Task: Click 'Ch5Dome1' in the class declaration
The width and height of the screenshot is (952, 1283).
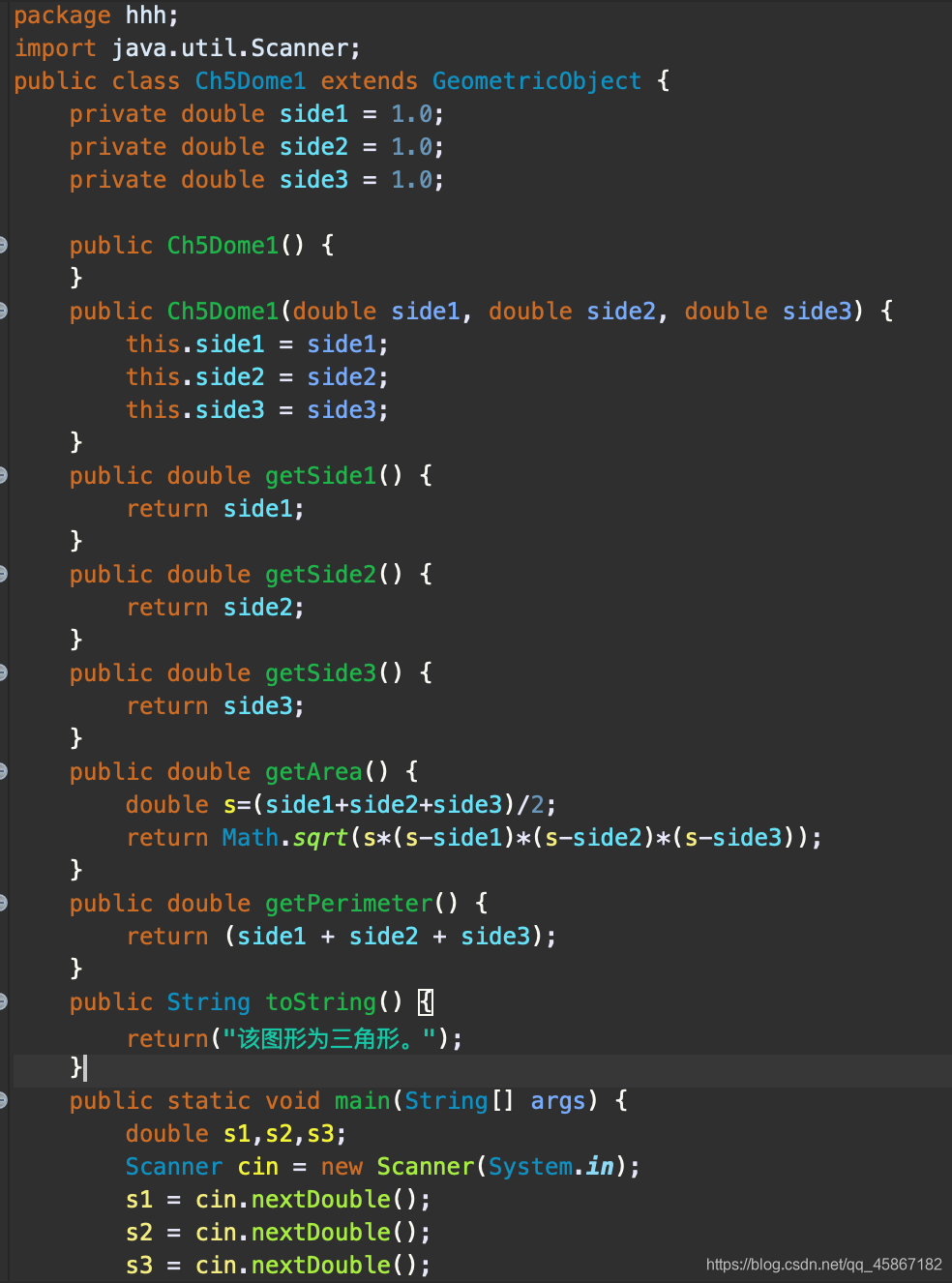Action: [x=251, y=81]
